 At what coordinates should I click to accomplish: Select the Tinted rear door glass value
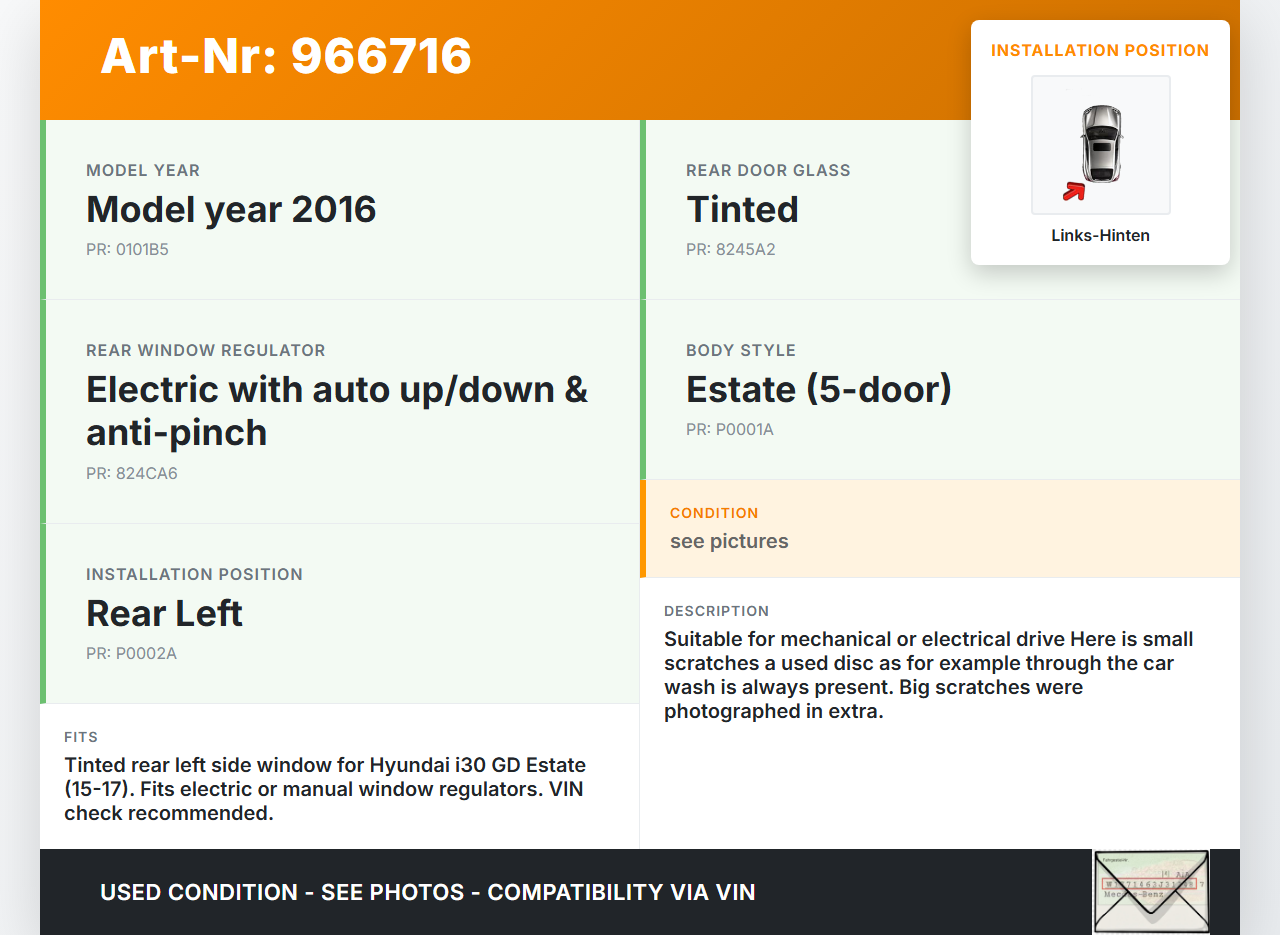click(742, 209)
